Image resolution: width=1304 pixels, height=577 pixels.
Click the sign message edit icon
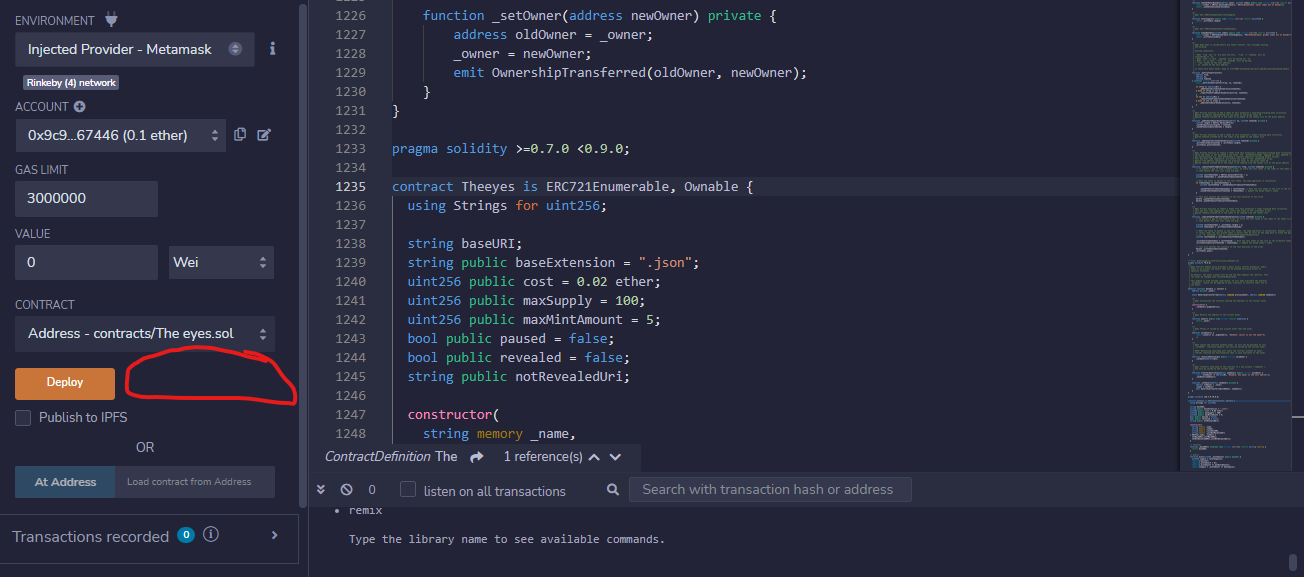pos(264,134)
